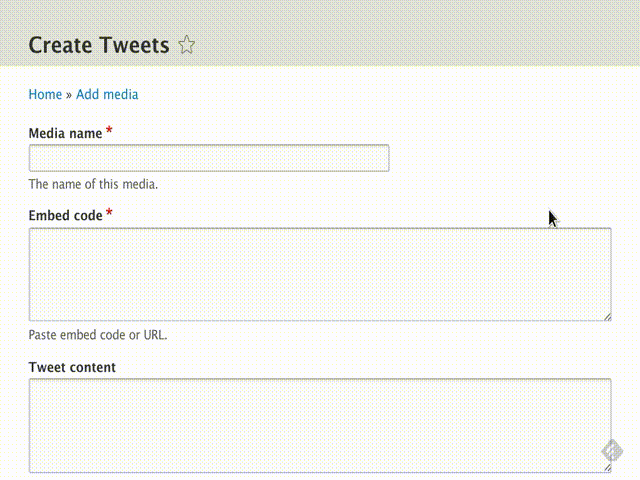The width and height of the screenshot is (640, 480).
Task: Click the 'Paste embed code or URL.' hint
Action: pos(98,334)
